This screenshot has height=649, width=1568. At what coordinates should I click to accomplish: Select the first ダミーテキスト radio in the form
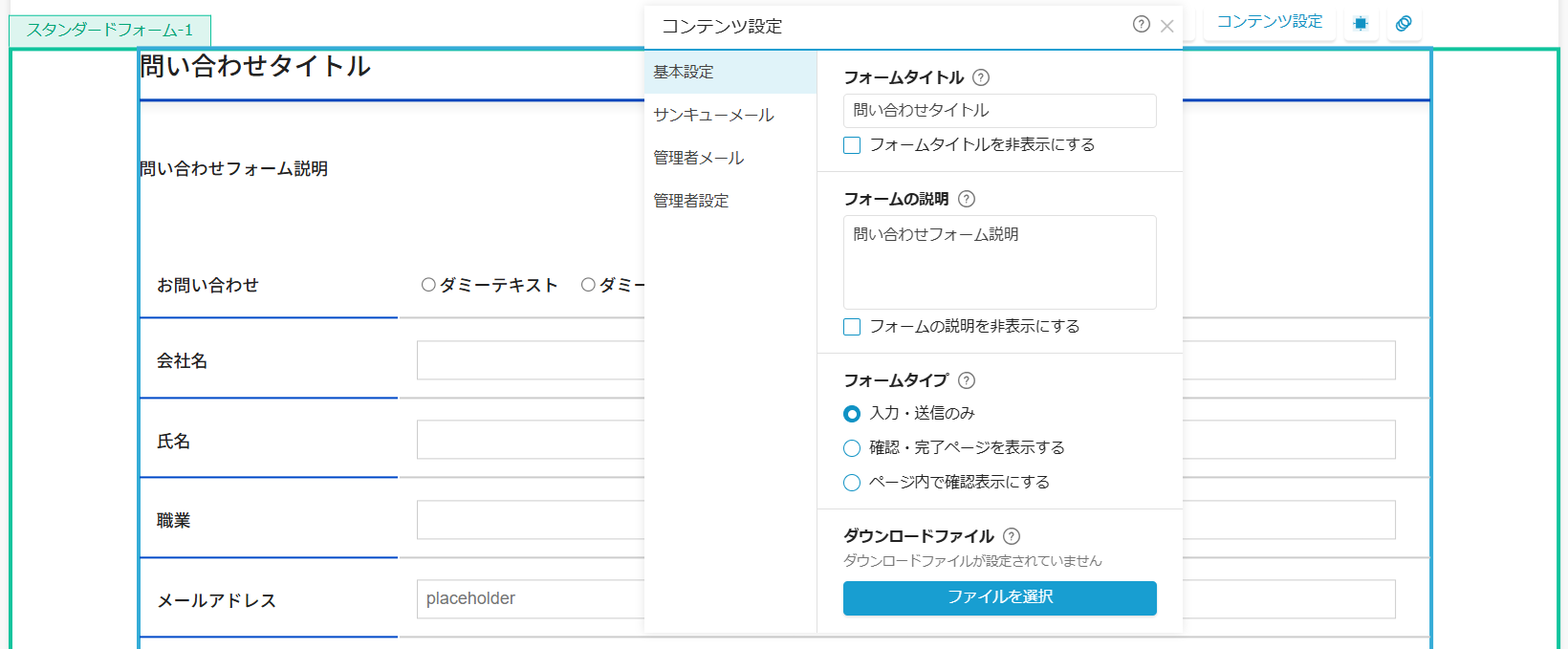pyautogui.click(x=428, y=285)
